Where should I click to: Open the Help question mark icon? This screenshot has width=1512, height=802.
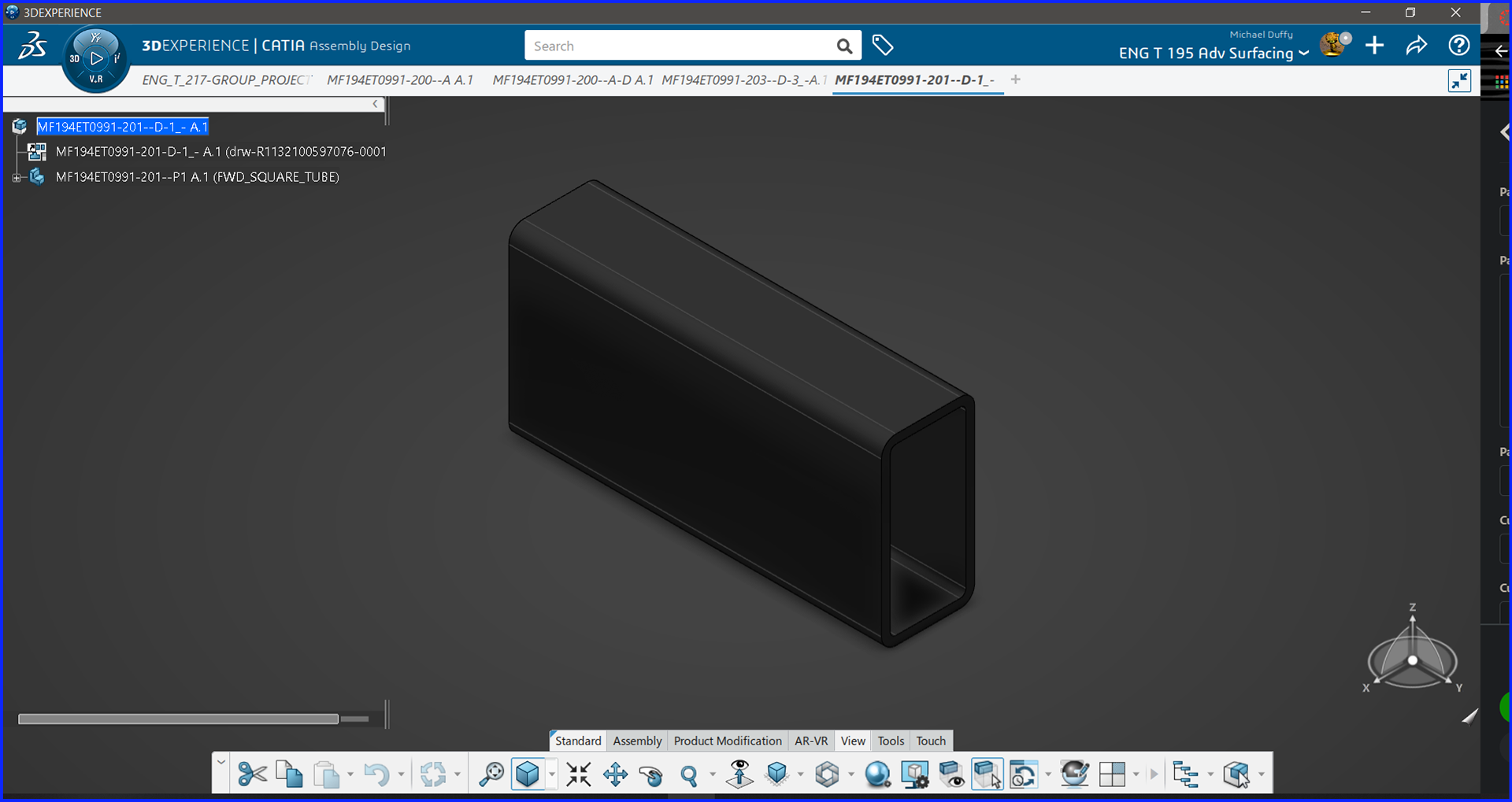(1458, 46)
